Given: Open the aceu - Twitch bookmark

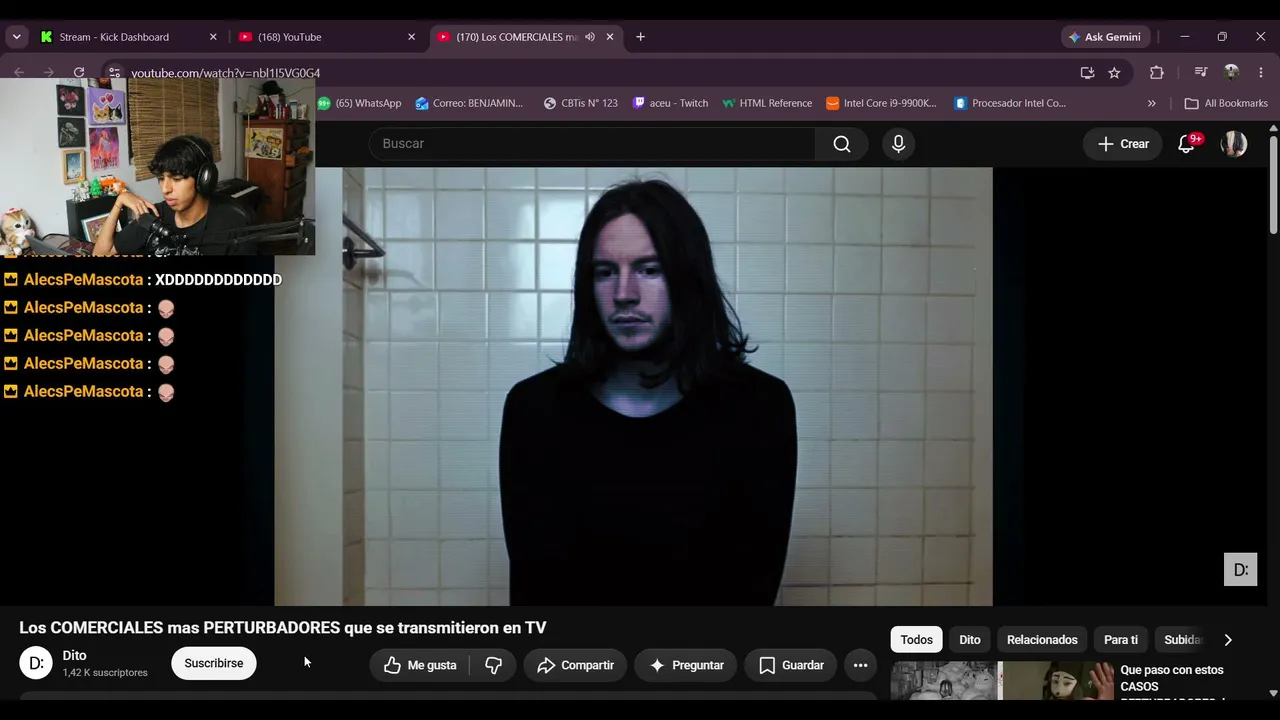Looking at the screenshot, I should (670, 103).
